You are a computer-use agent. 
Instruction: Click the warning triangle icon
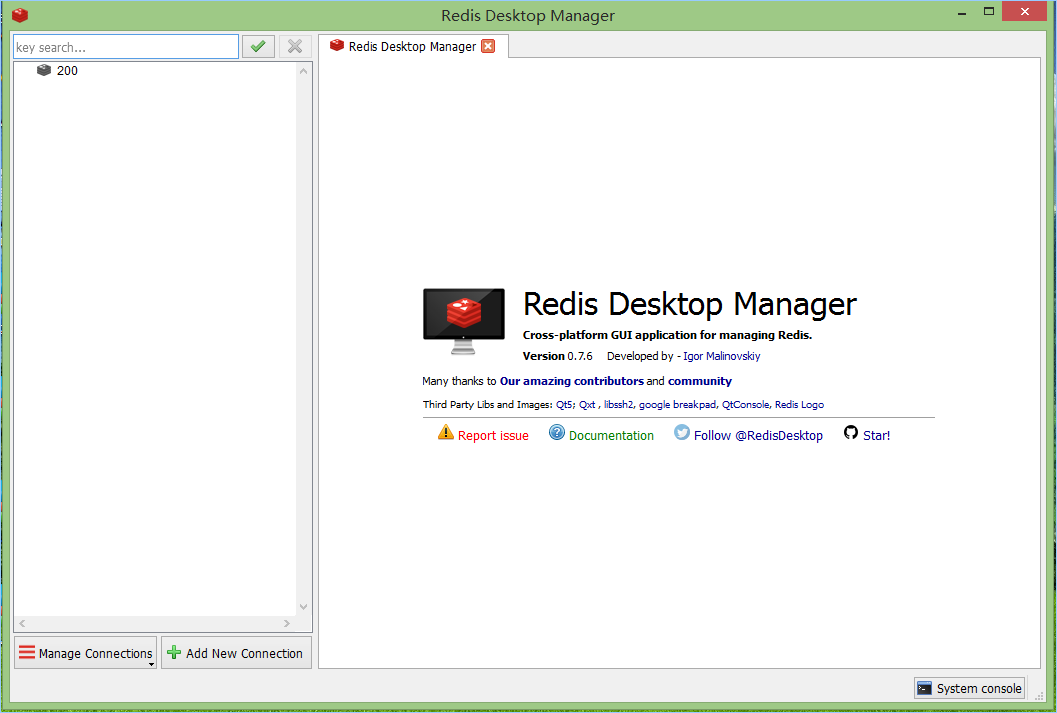pyautogui.click(x=446, y=432)
